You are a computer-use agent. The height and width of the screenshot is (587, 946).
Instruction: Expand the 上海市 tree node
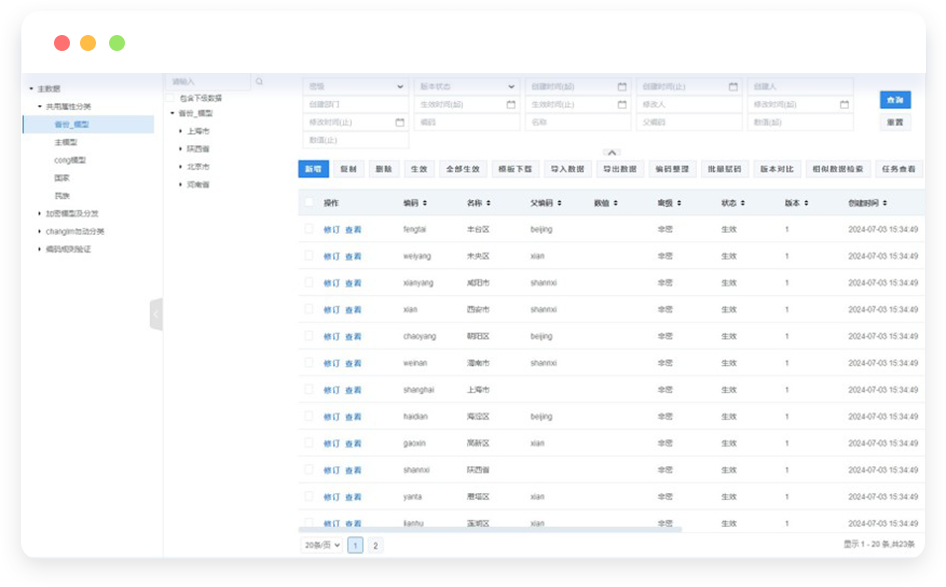tap(180, 131)
